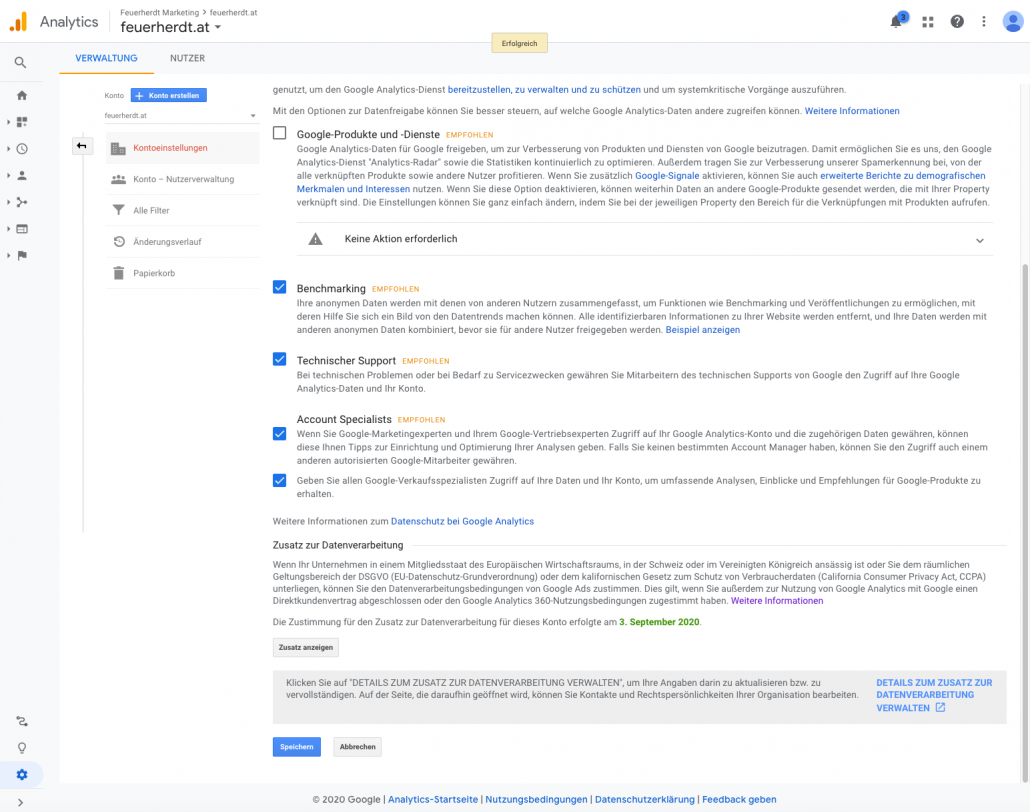The width and height of the screenshot is (1030, 812).
Task: Open the feuerhardt.at property selector dropdown
Action: [x=171, y=28]
